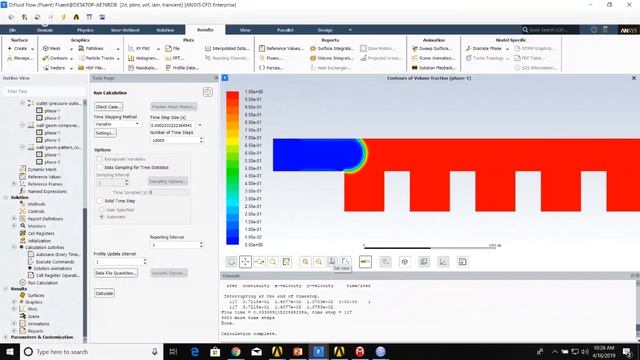Open Scene Animation dialog
640x360 pixels.
tap(433, 58)
